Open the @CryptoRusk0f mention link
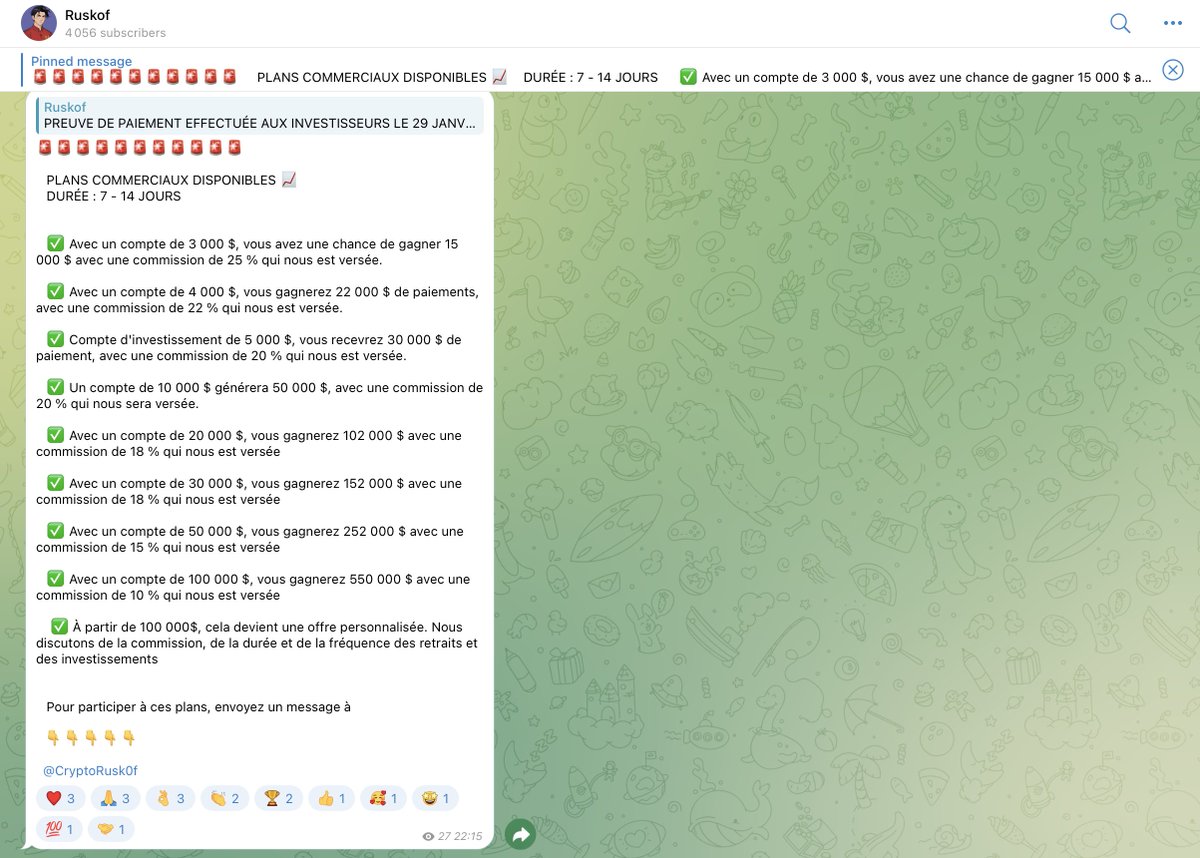1200x858 pixels. click(x=90, y=770)
